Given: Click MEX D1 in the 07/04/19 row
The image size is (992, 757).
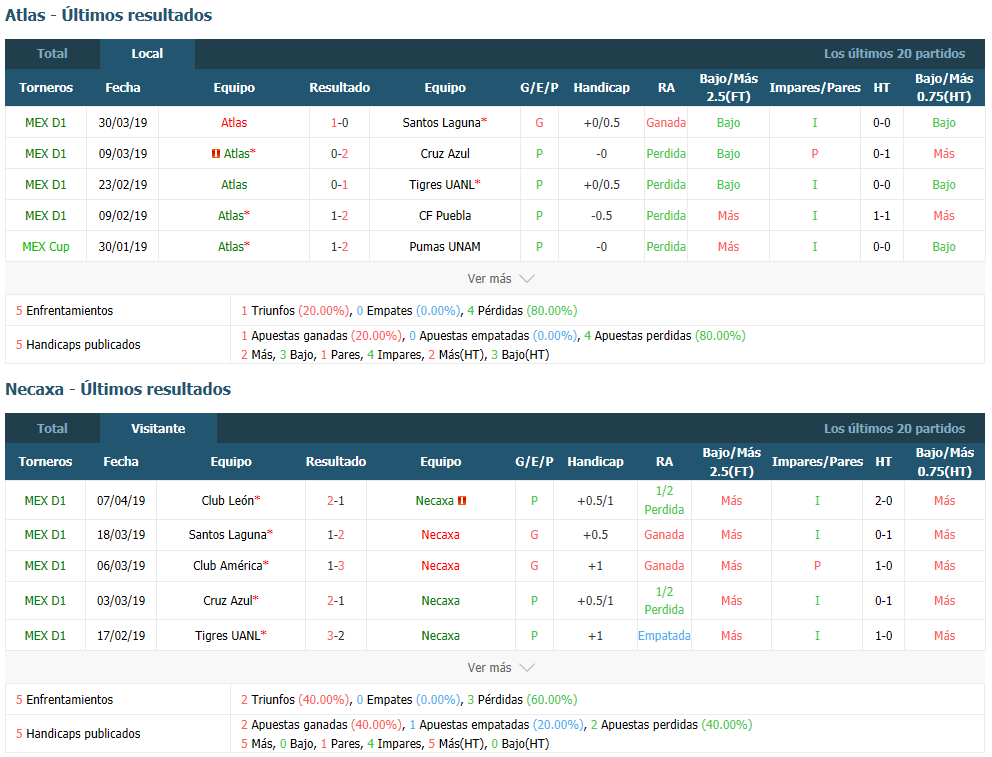Looking at the screenshot, I should pos(46,501).
